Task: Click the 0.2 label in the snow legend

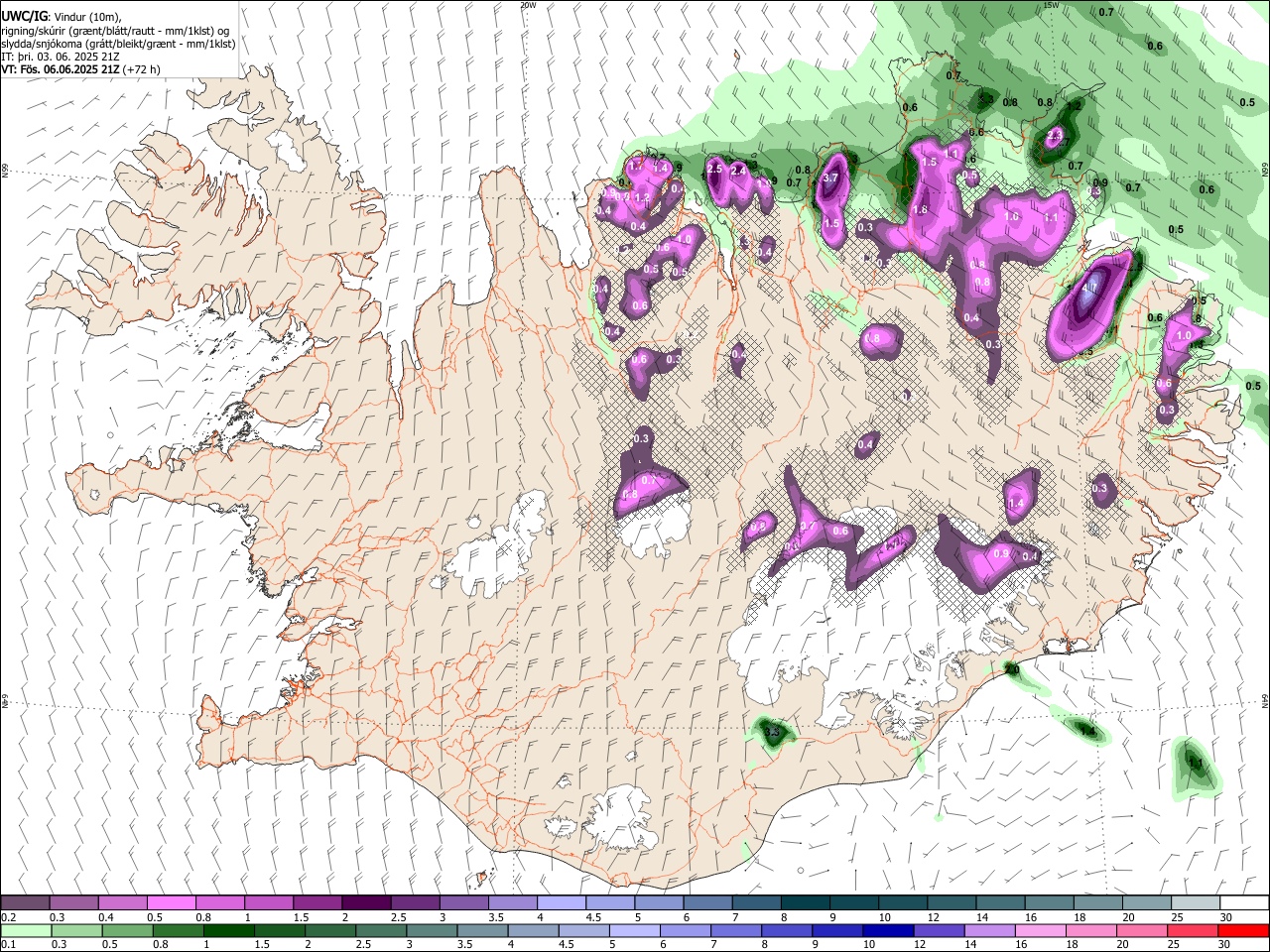Action: (8, 917)
